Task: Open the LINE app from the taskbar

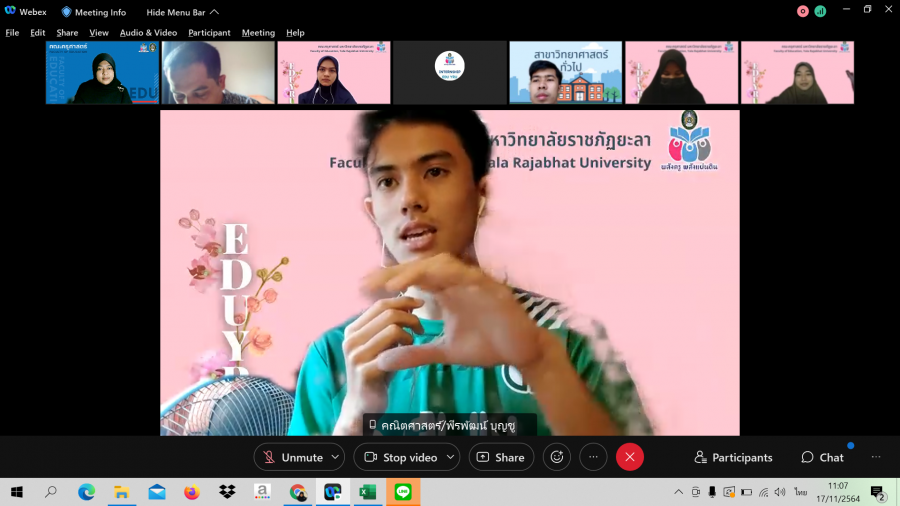Action: (x=403, y=492)
